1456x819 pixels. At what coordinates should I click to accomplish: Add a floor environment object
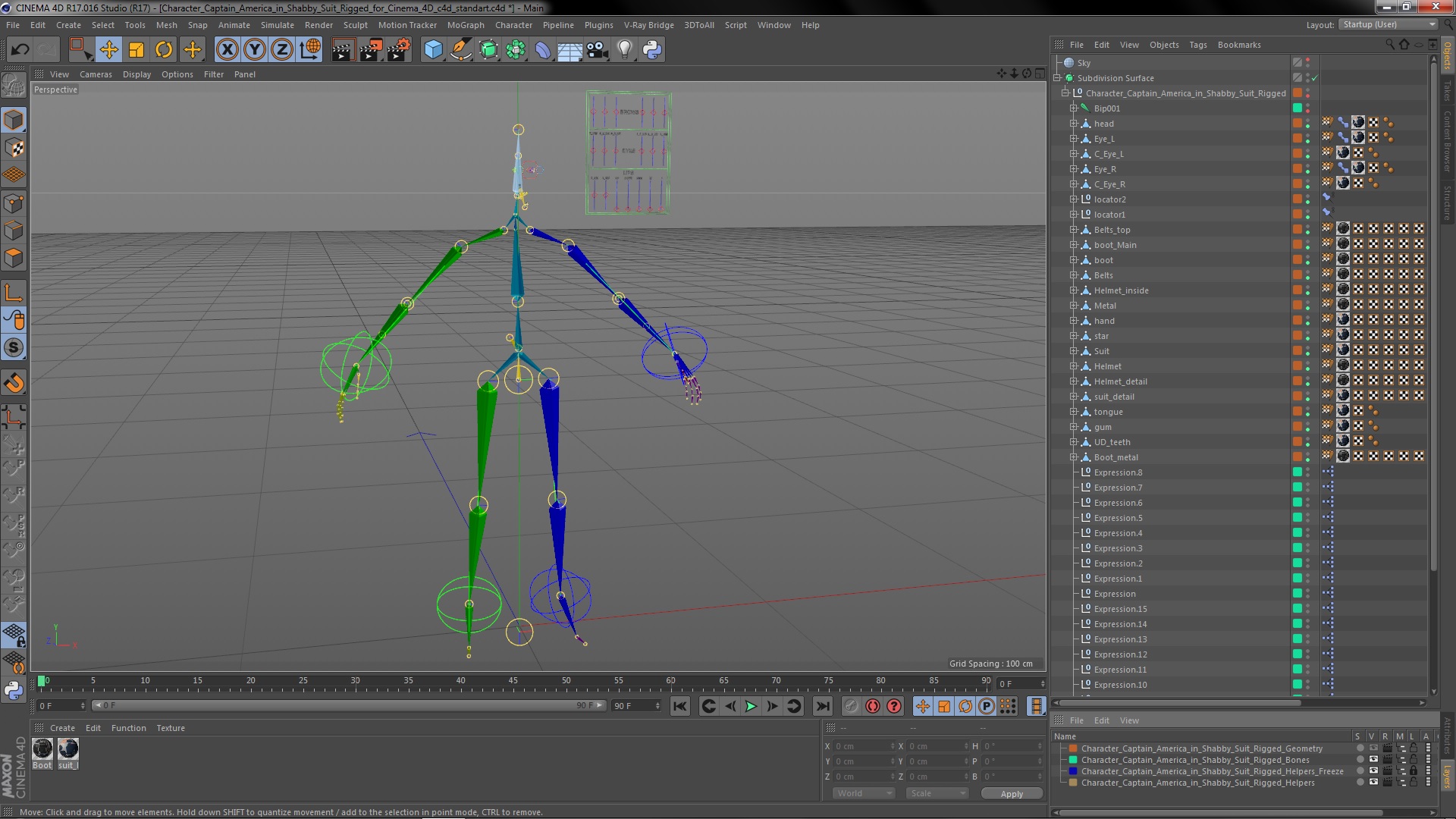click(x=570, y=50)
